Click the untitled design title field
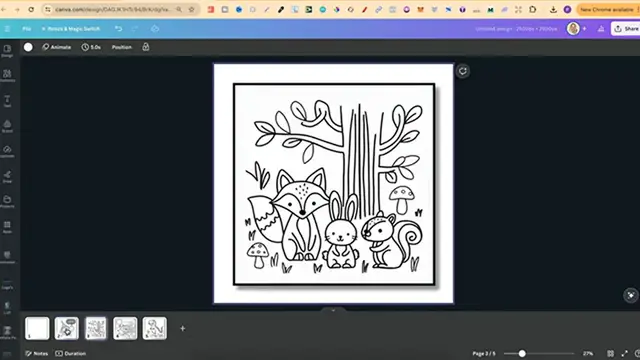 [516, 29]
